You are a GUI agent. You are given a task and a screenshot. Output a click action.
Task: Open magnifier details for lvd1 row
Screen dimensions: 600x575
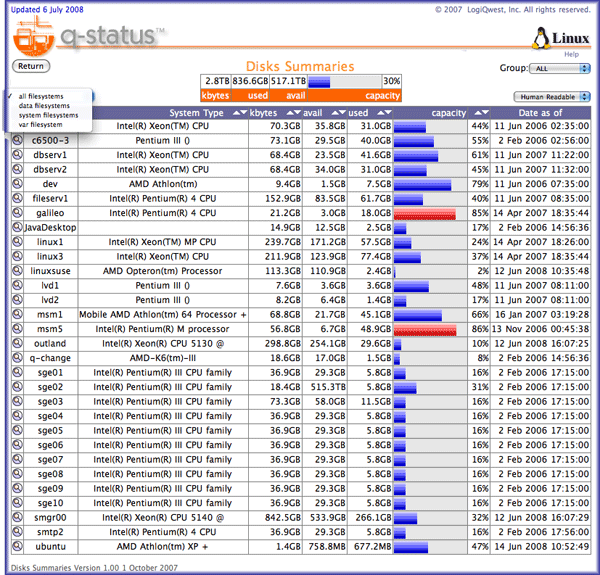coord(17,285)
